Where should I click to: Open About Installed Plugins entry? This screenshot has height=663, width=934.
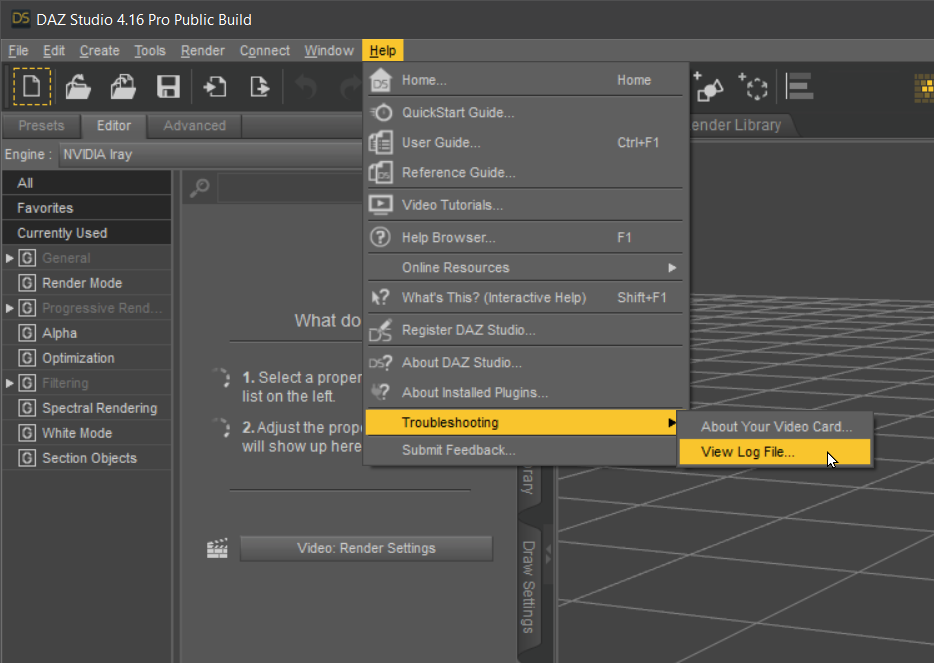click(x=525, y=393)
